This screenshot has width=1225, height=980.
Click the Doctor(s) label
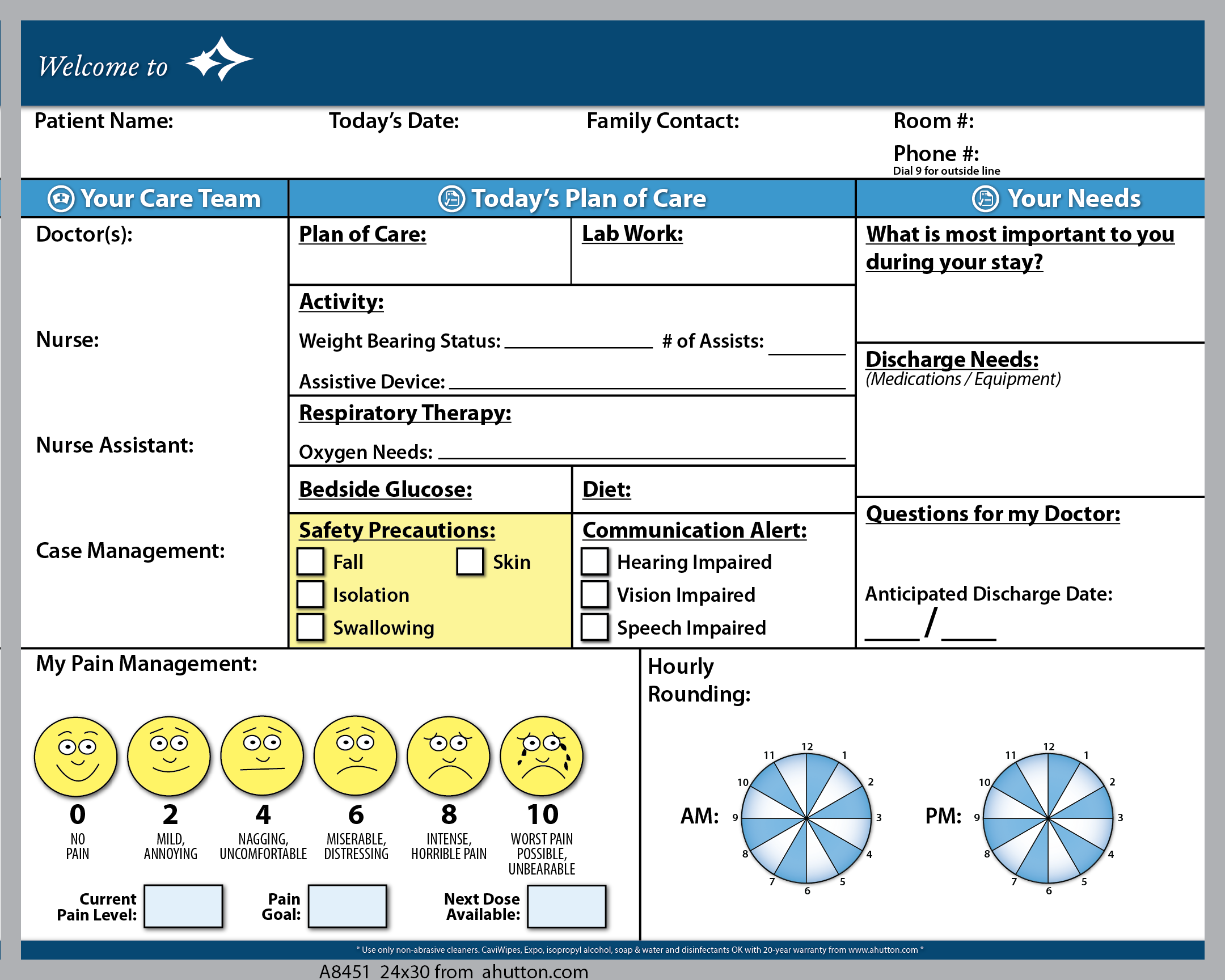pyautogui.click(x=85, y=235)
